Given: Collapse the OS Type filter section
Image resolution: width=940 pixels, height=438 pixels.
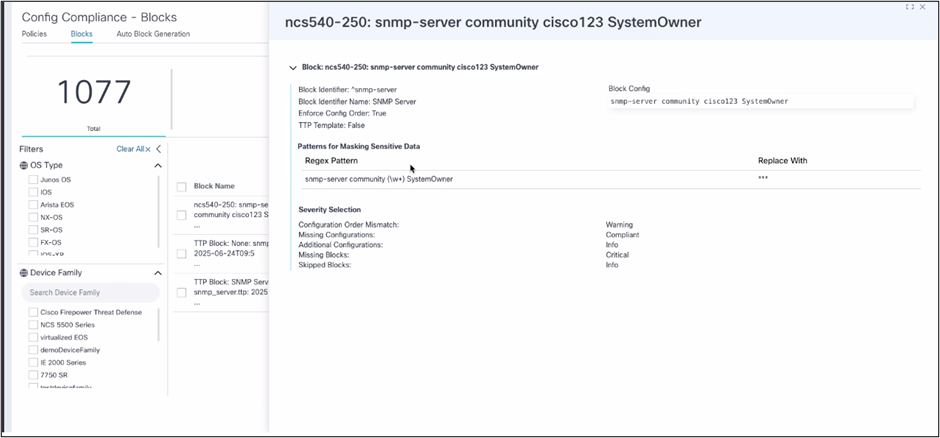Looking at the screenshot, I should (x=158, y=165).
